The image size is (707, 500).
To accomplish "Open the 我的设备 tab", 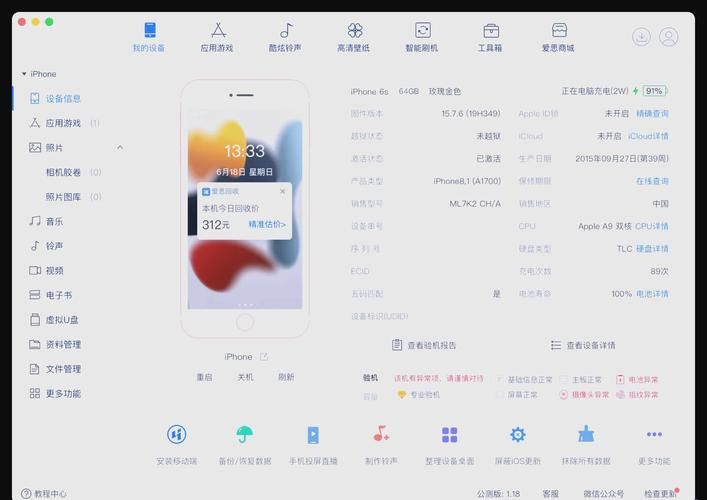I will tap(149, 37).
